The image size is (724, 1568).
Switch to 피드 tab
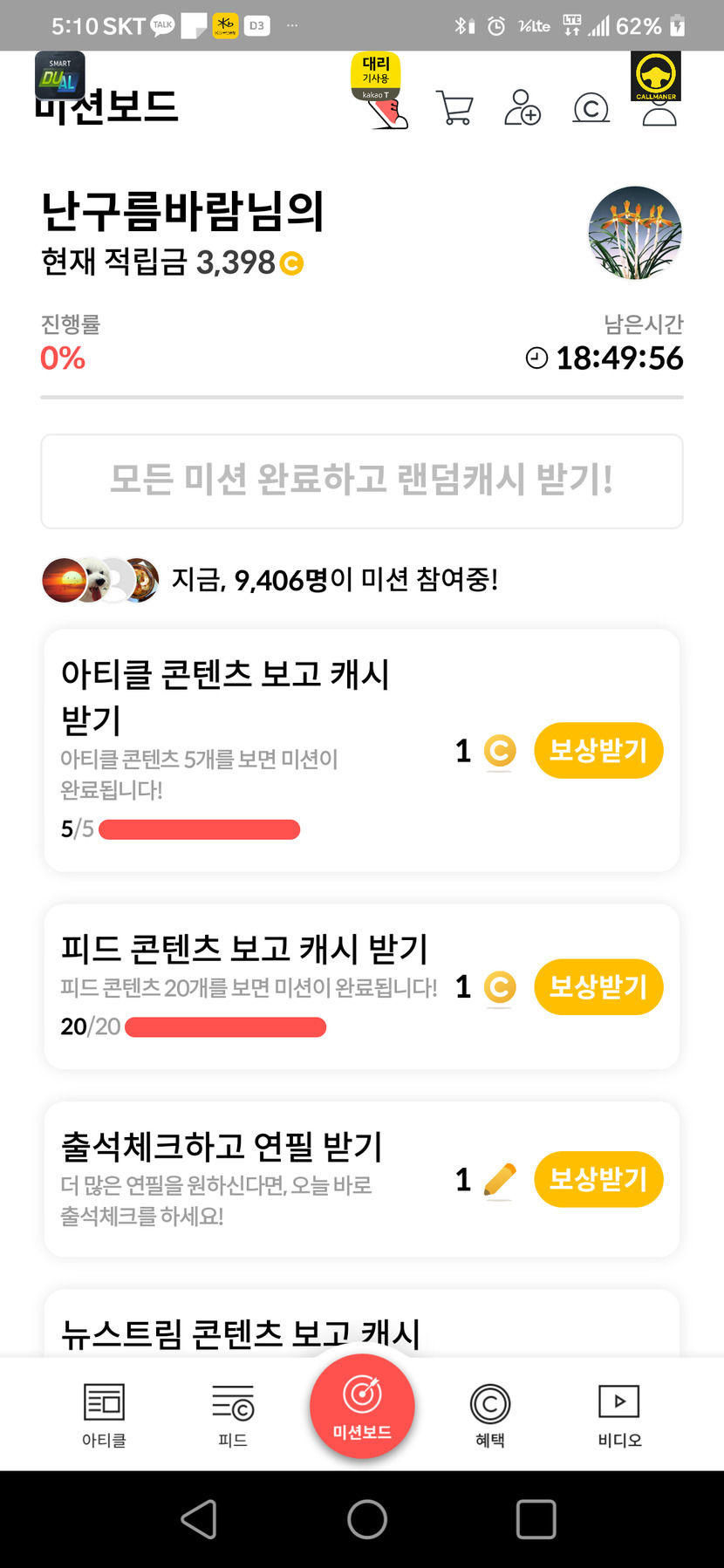(233, 1415)
